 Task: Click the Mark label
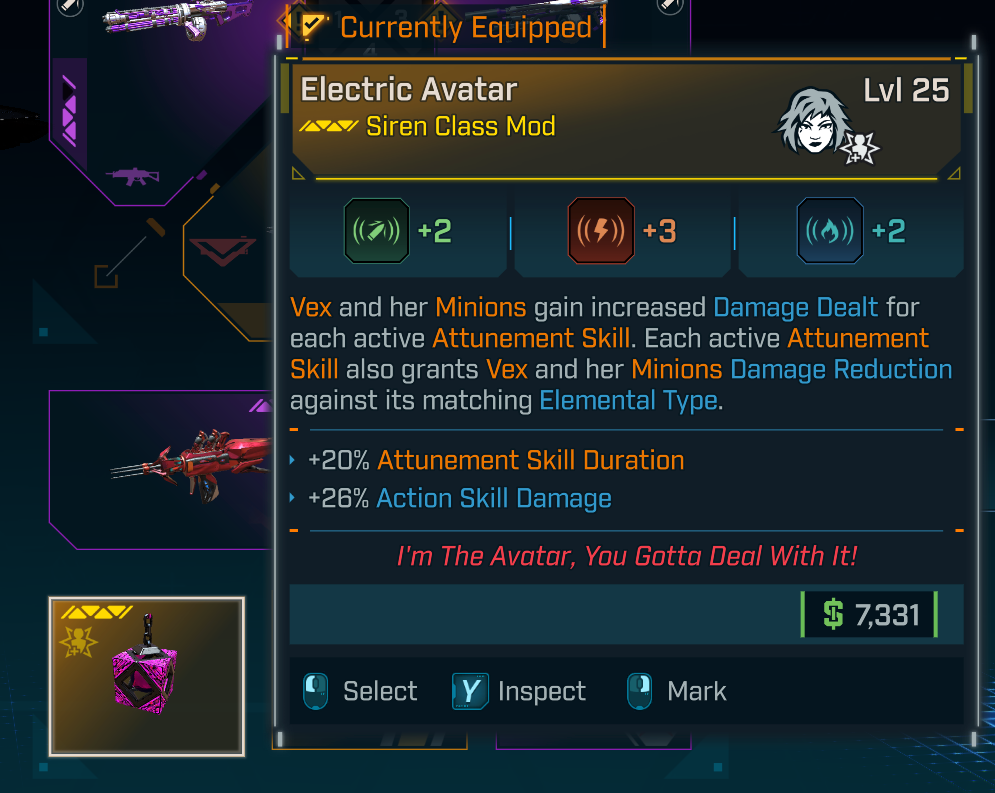[x=697, y=691]
